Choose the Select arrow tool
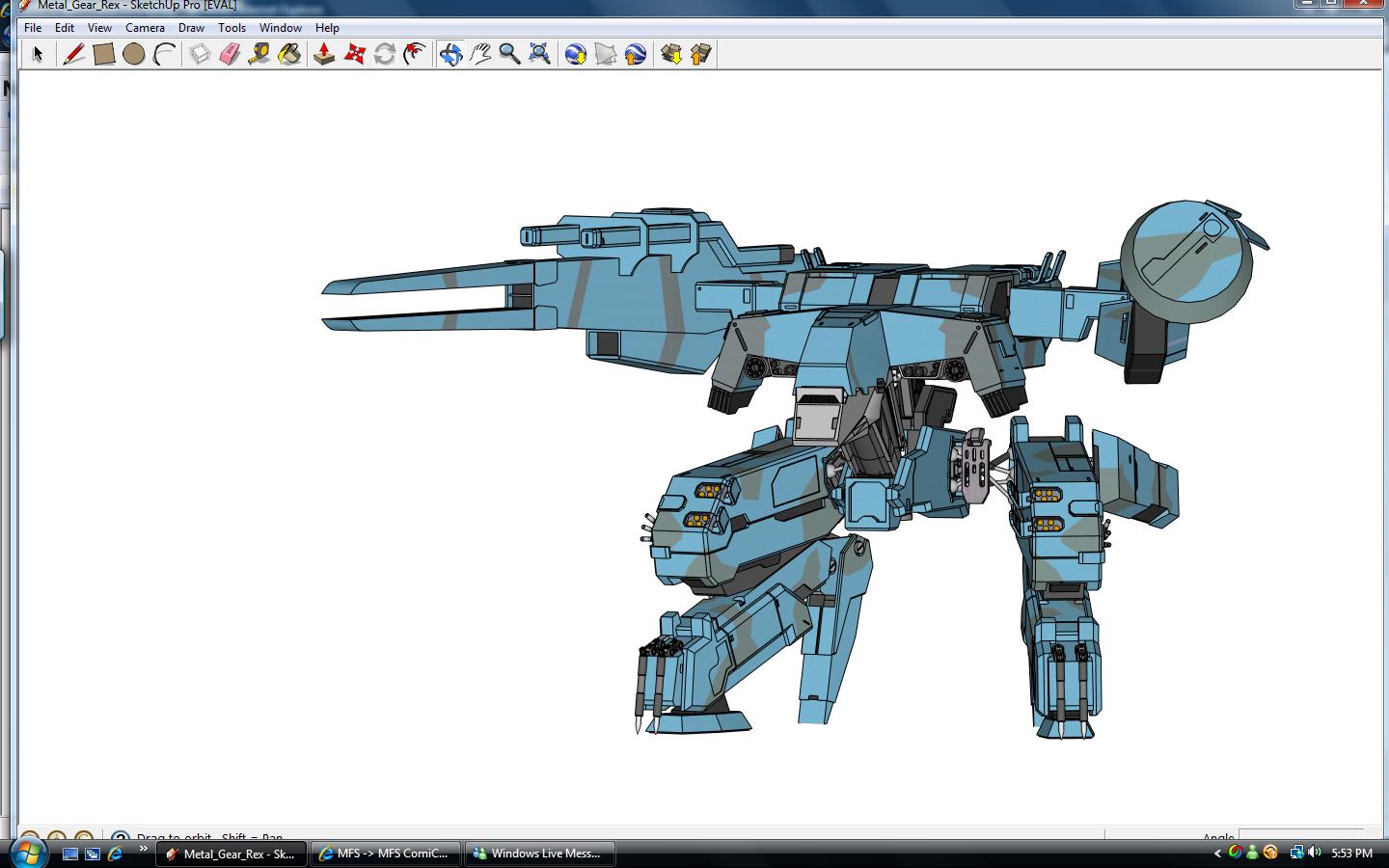The height and width of the screenshot is (868, 1389). [38, 54]
